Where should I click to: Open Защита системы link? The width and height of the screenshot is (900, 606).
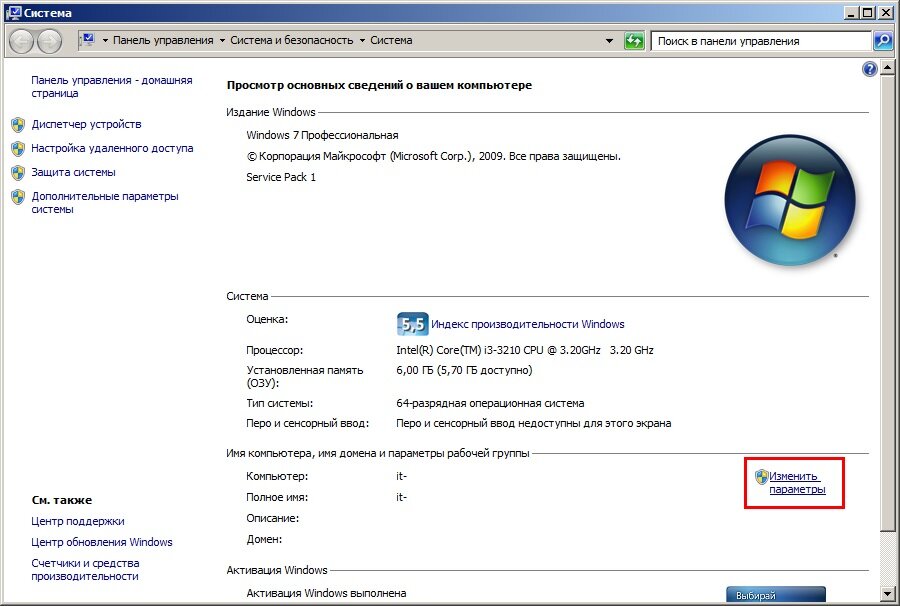(73, 172)
